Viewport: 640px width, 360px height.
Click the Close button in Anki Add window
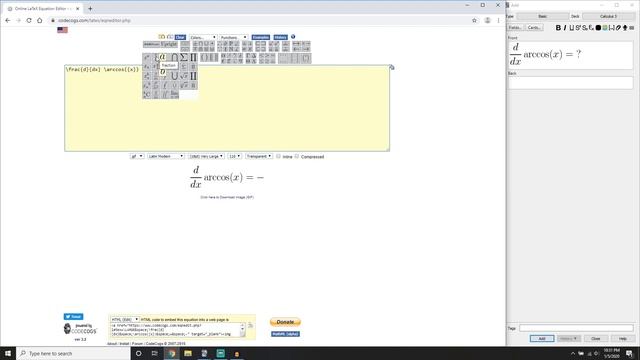596,339
